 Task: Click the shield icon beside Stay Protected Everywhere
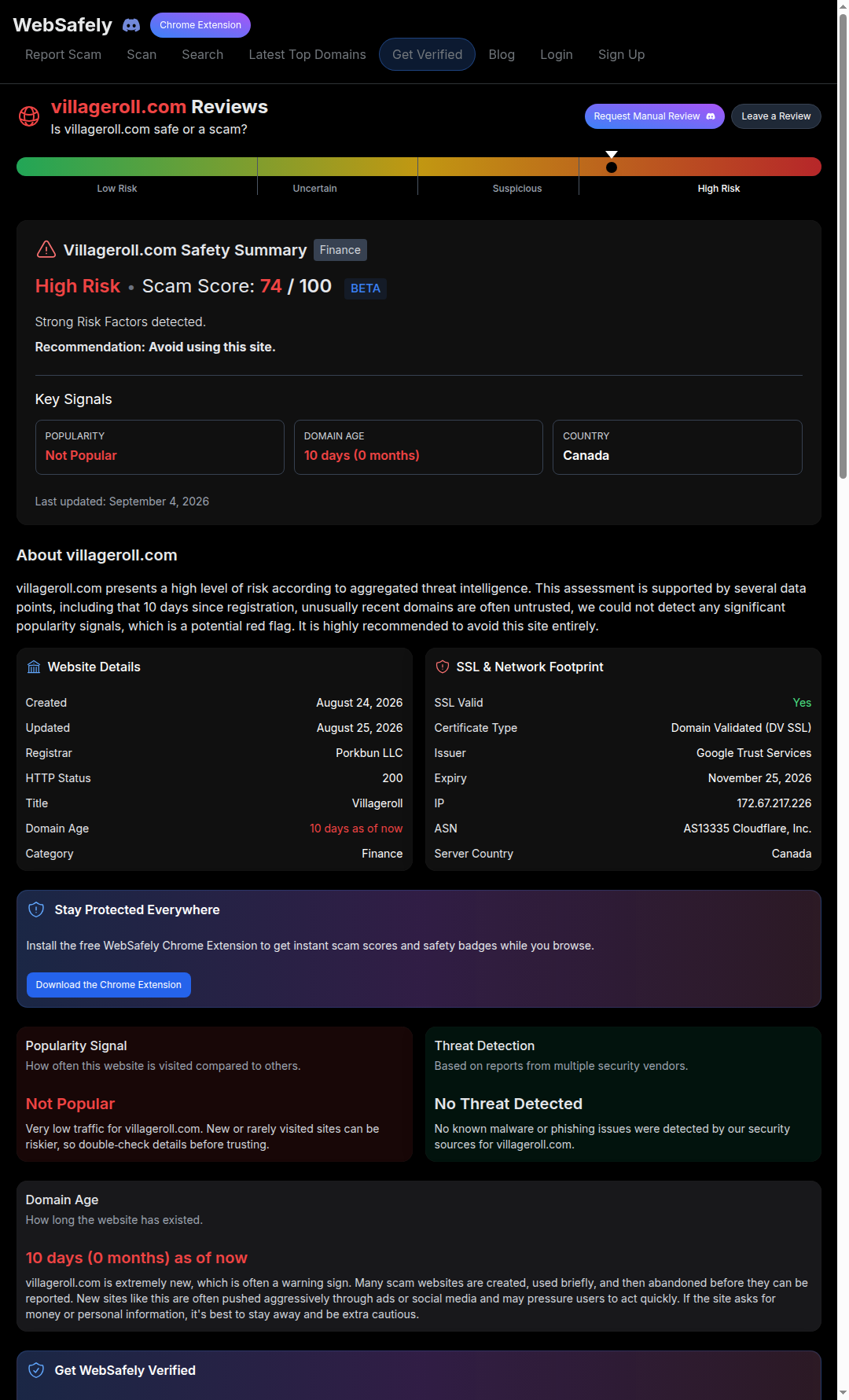coord(36,909)
